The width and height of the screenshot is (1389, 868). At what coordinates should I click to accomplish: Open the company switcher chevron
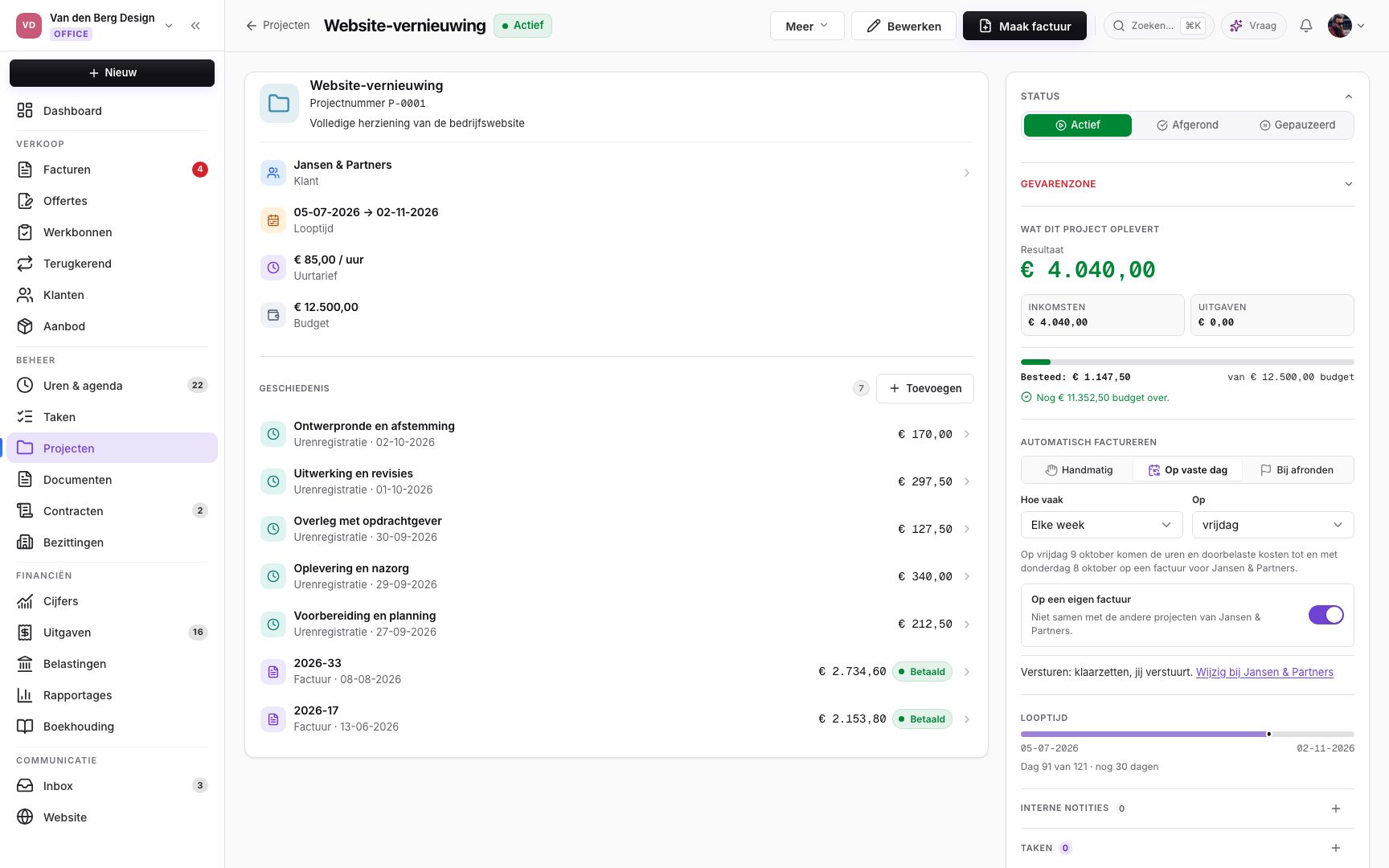point(169,26)
